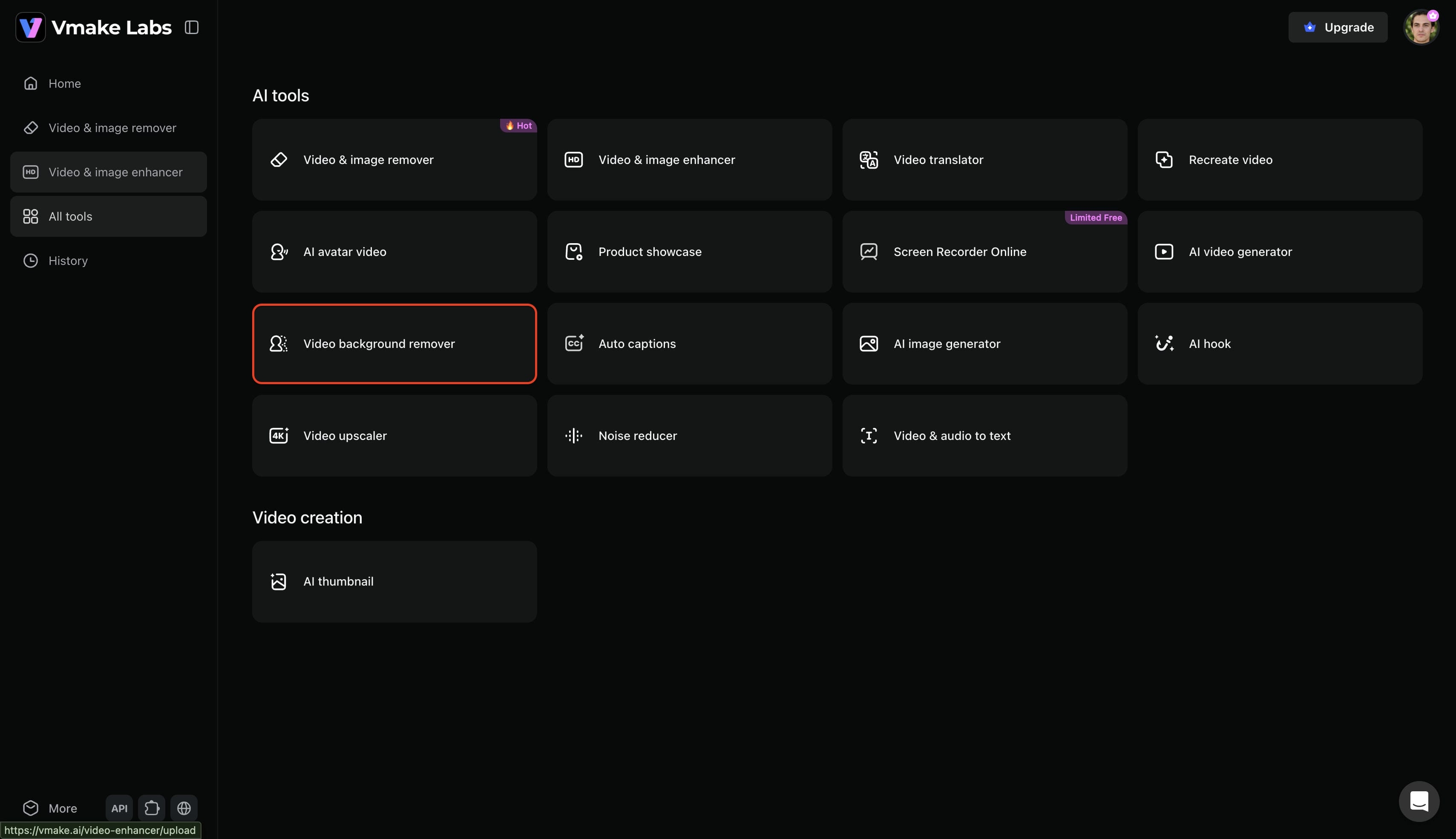Open the Video upscaler card

[x=395, y=436]
